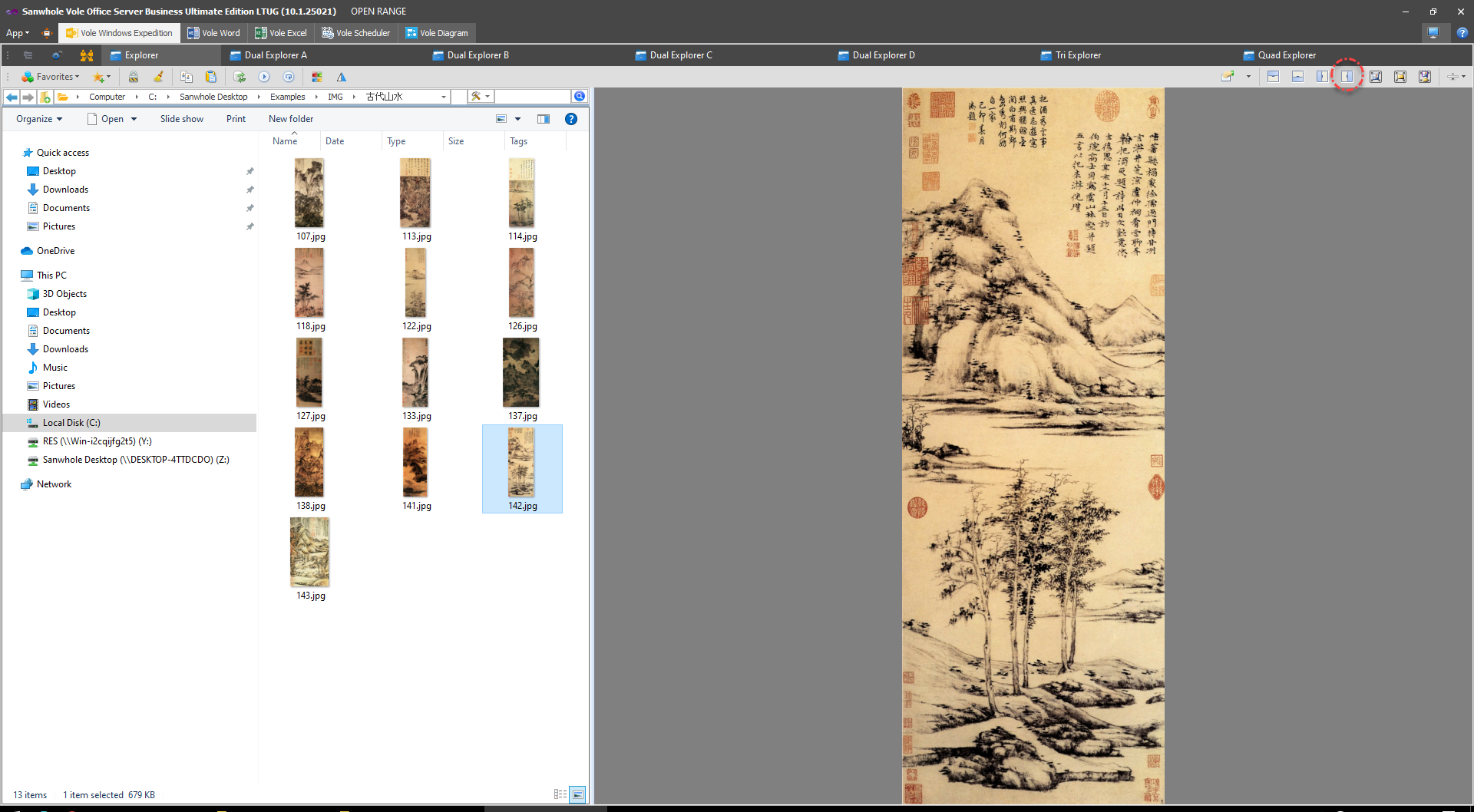
Task: Sort by the Name column header
Action: pyautogui.click(x=285, y=141)
